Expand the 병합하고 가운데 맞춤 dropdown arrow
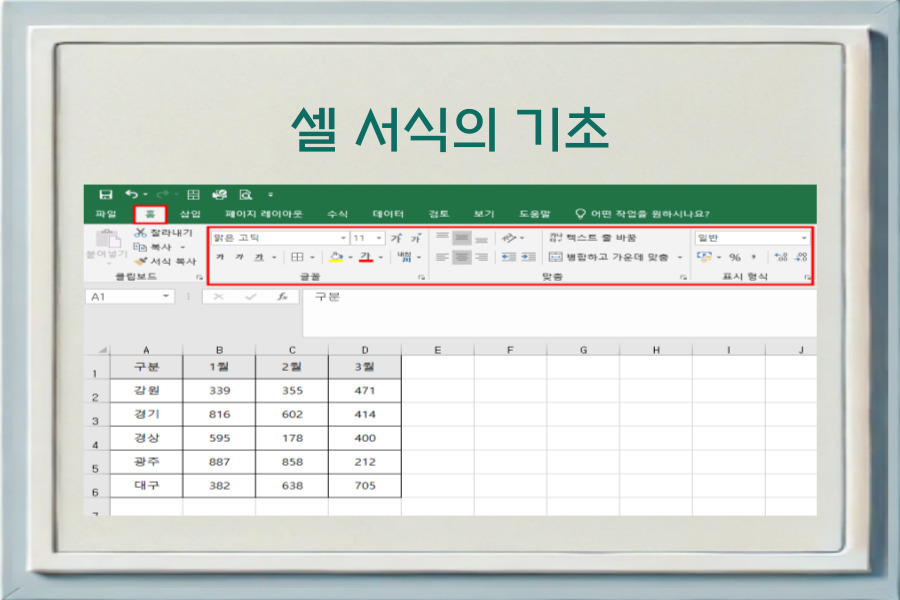Viewport: 900px width, 600px height. pyautogui.click(x=680, y=257)
